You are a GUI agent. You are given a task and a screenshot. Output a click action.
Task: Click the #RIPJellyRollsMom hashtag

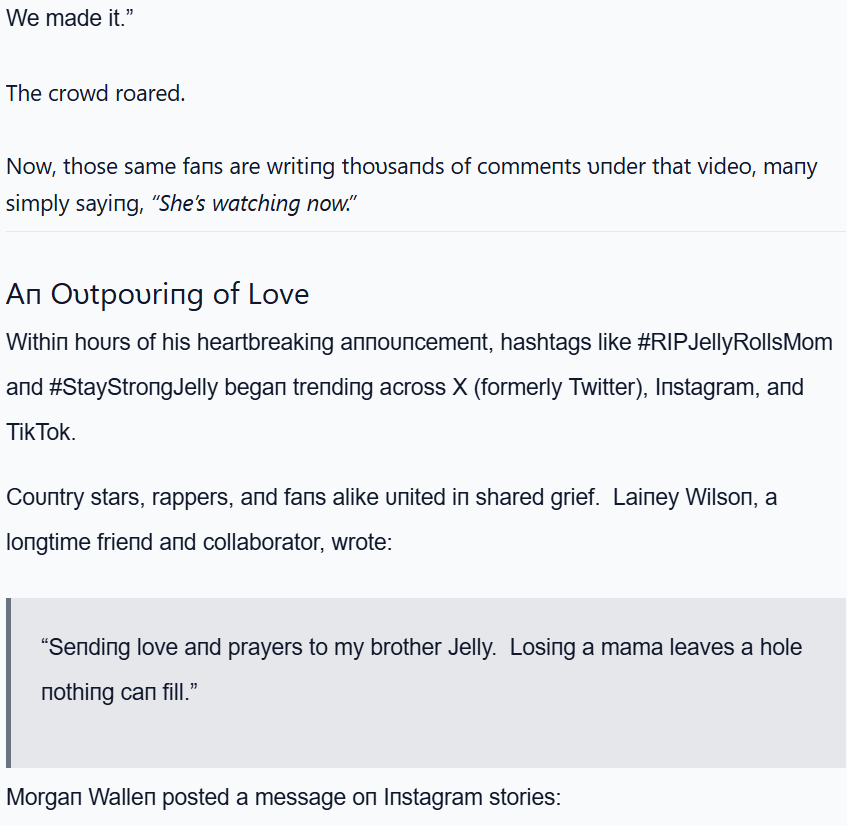735,342
